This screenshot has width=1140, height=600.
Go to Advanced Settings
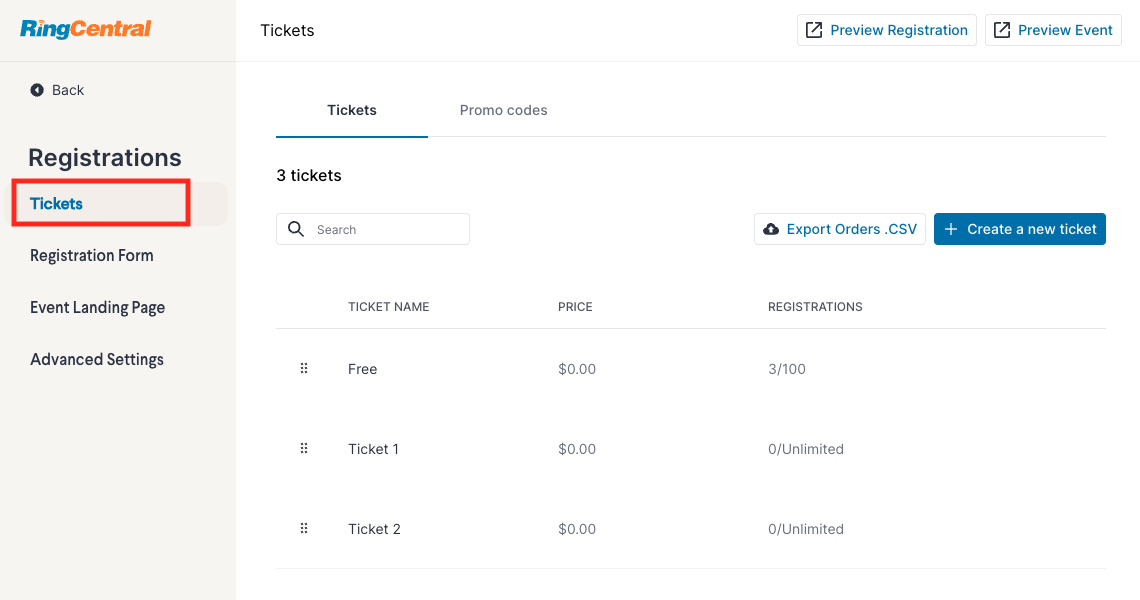pos(97,359)
